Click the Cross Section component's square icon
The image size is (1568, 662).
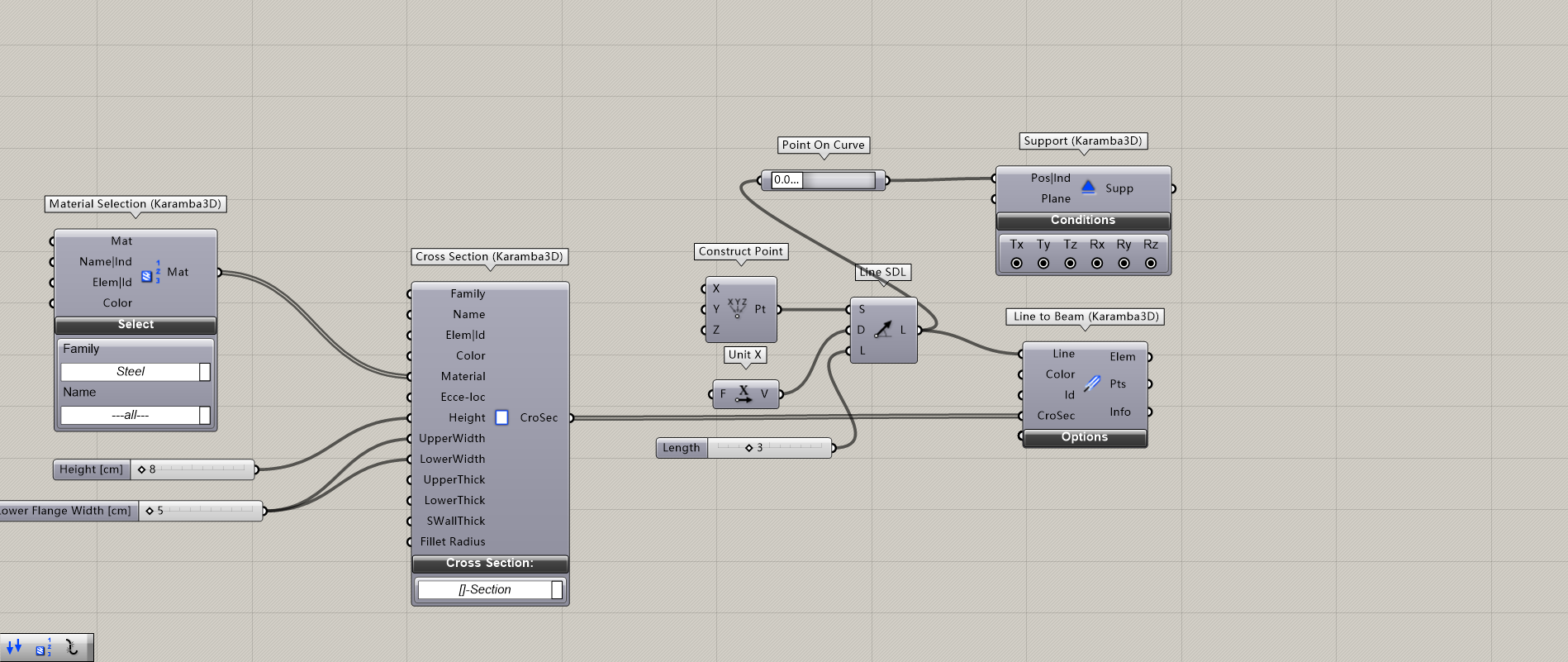click(x=501, y=417)
